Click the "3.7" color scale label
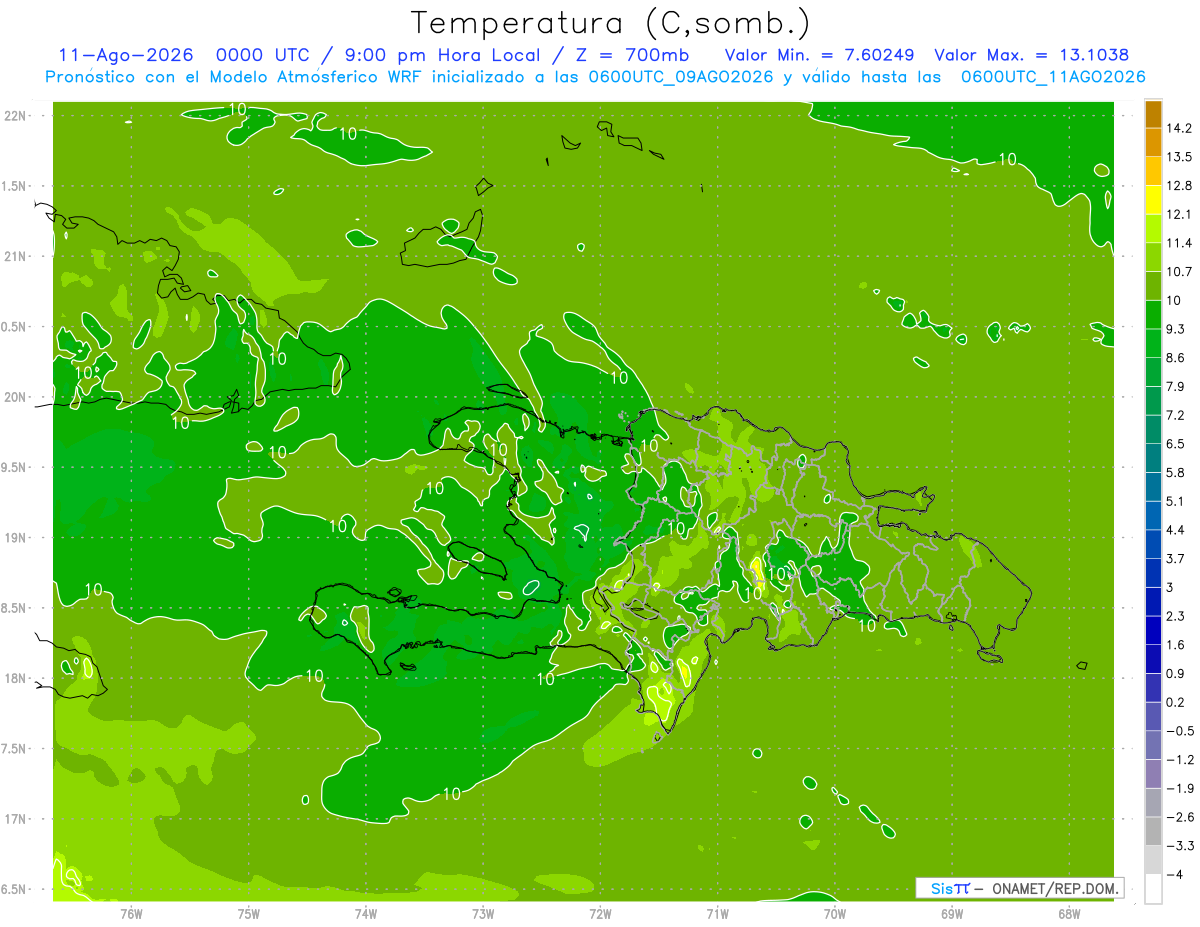 pos(1175,559)
